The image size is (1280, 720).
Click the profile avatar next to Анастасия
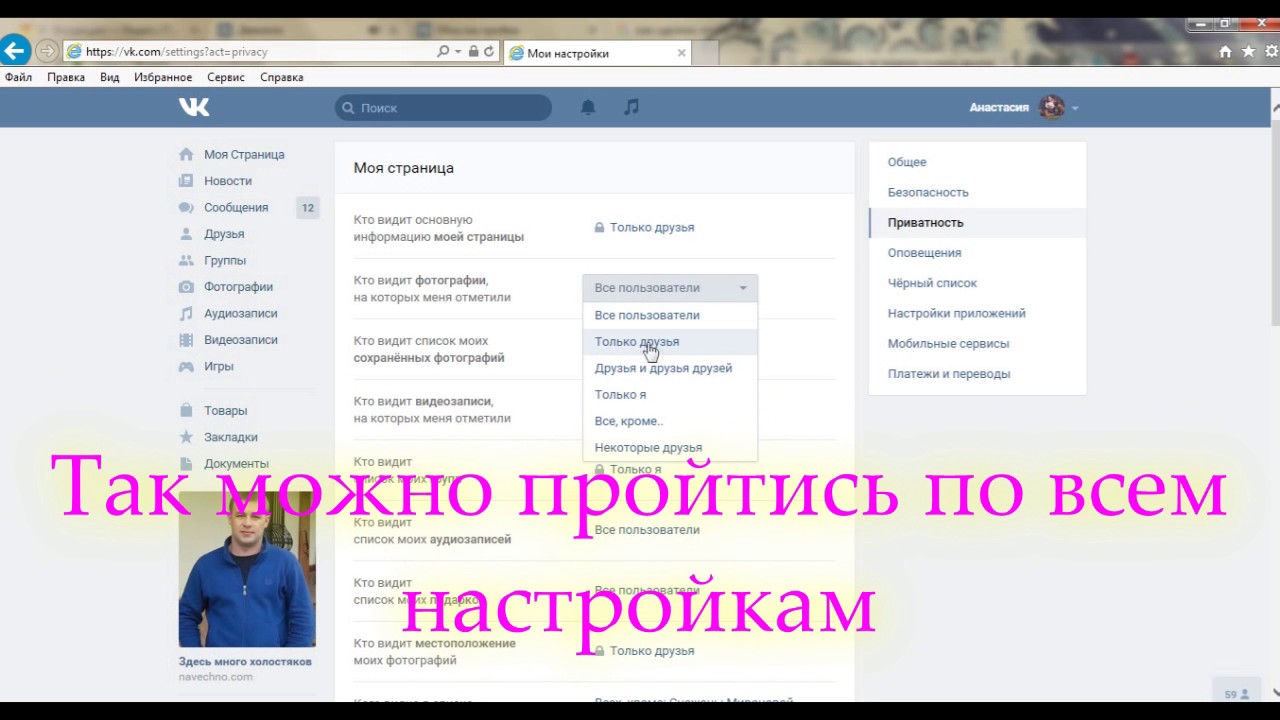1051,107
